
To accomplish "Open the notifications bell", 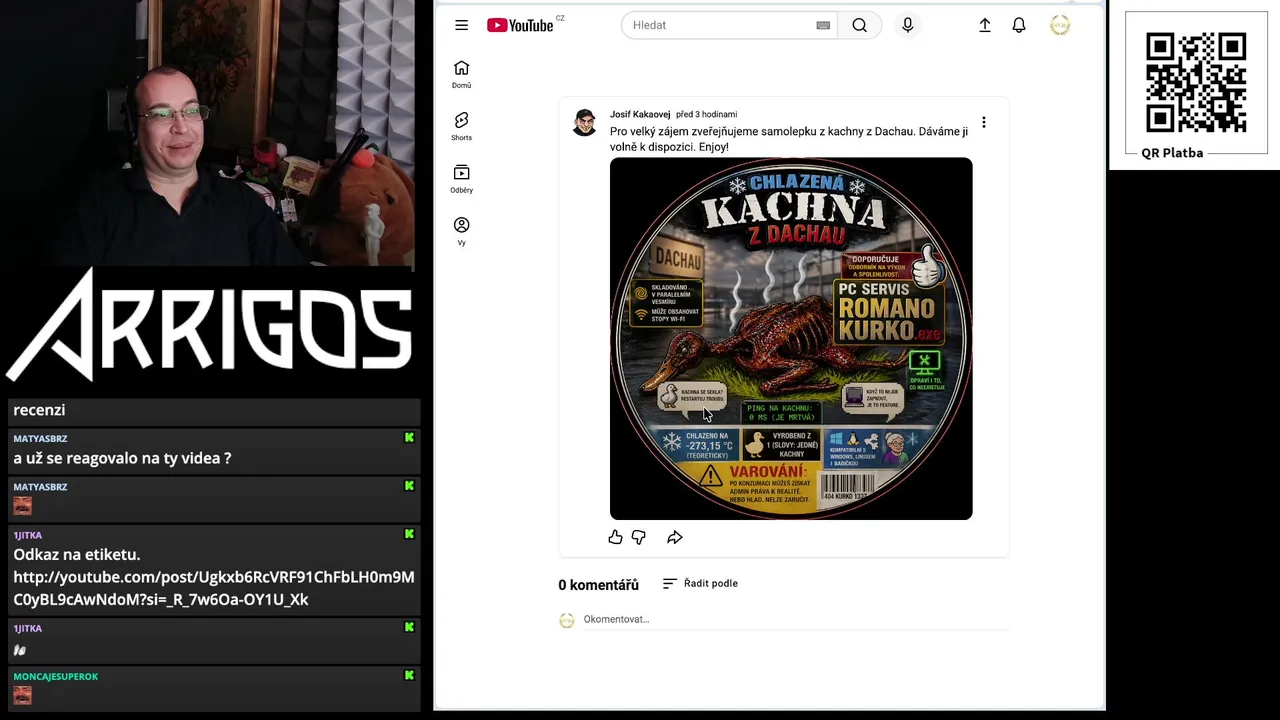I will tap(1019, 25).
